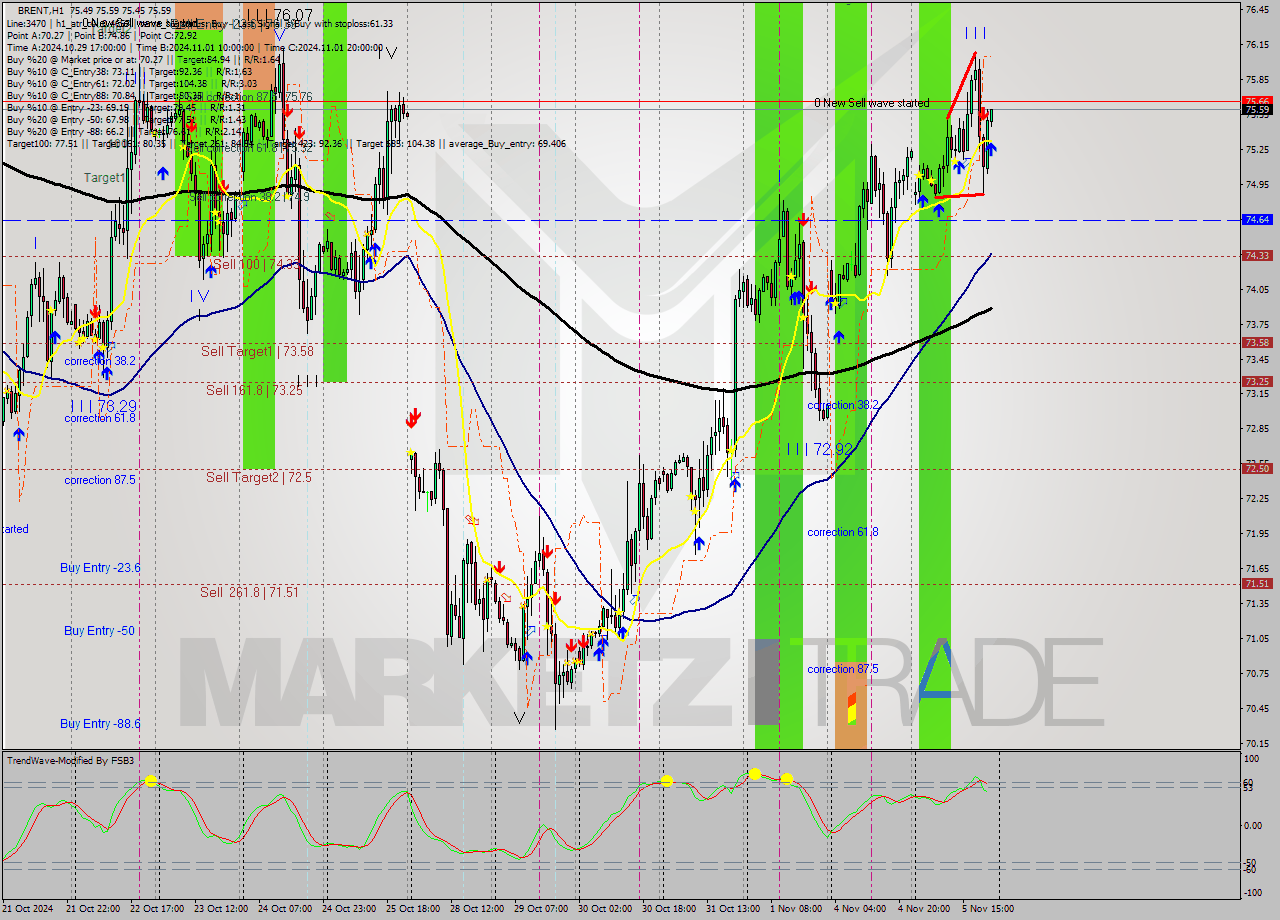Select the 'Sell Target1 | 73.58' label
The height and width of the screenshot is (920, 1280).
pos(257,351)
